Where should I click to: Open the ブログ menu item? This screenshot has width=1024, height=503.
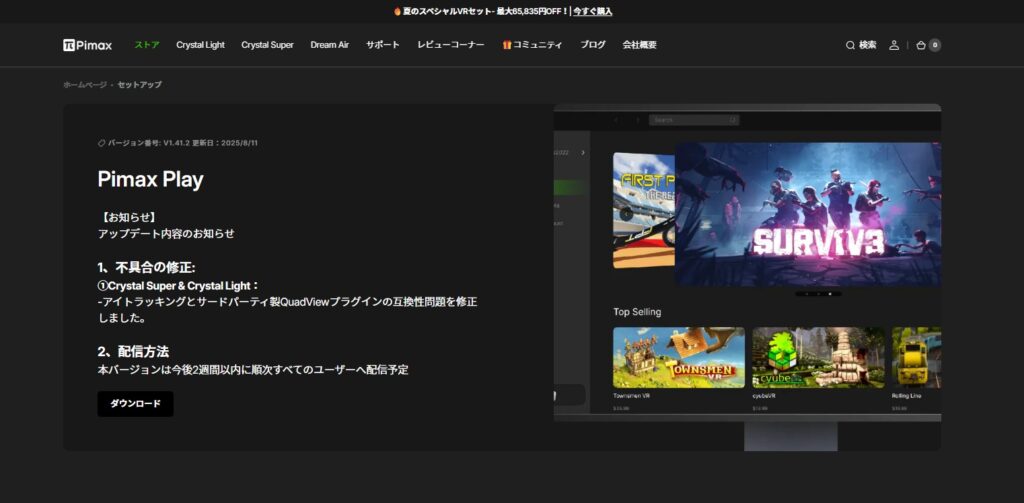593,45
